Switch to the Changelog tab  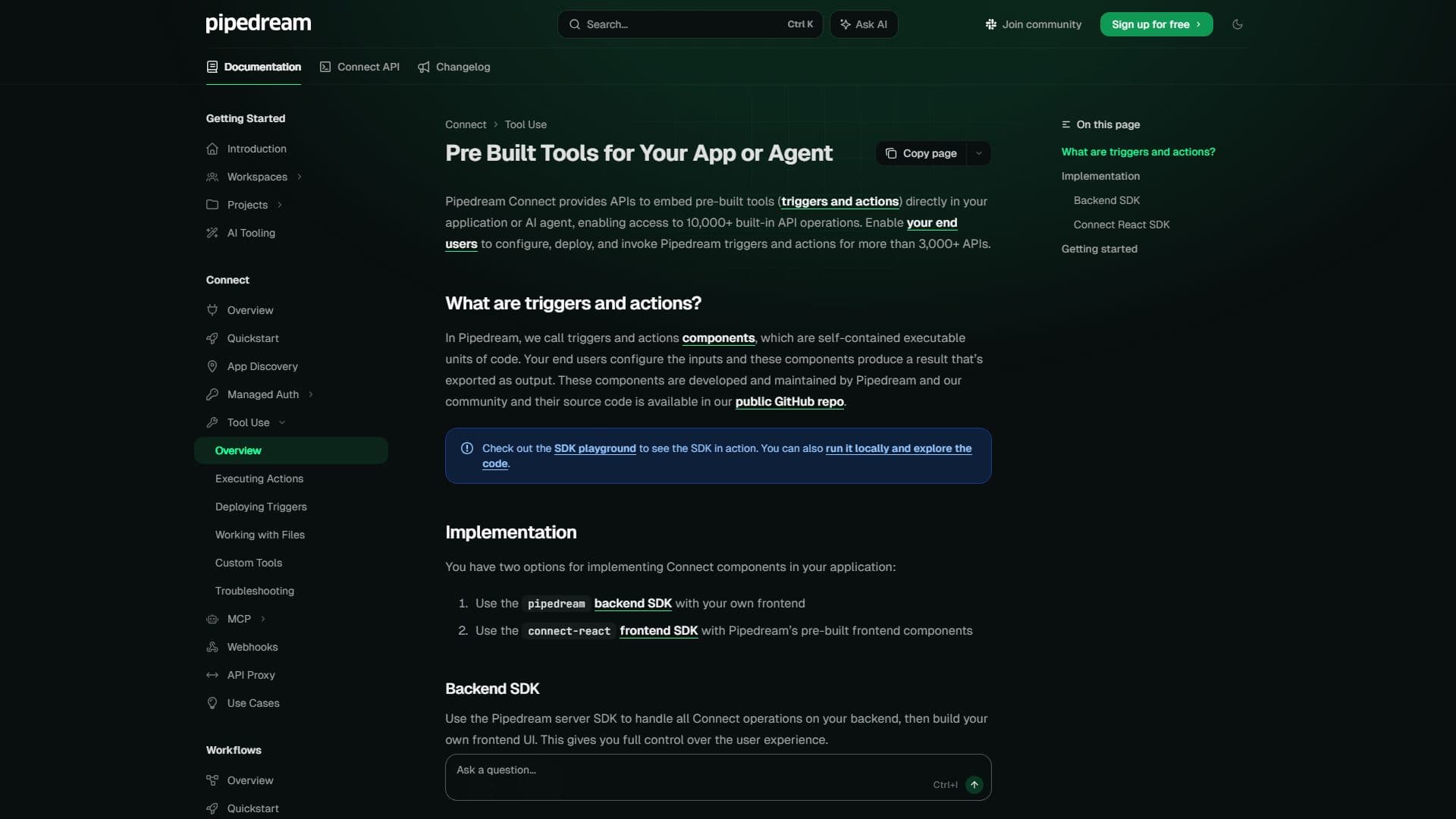[x=454, y=67]
